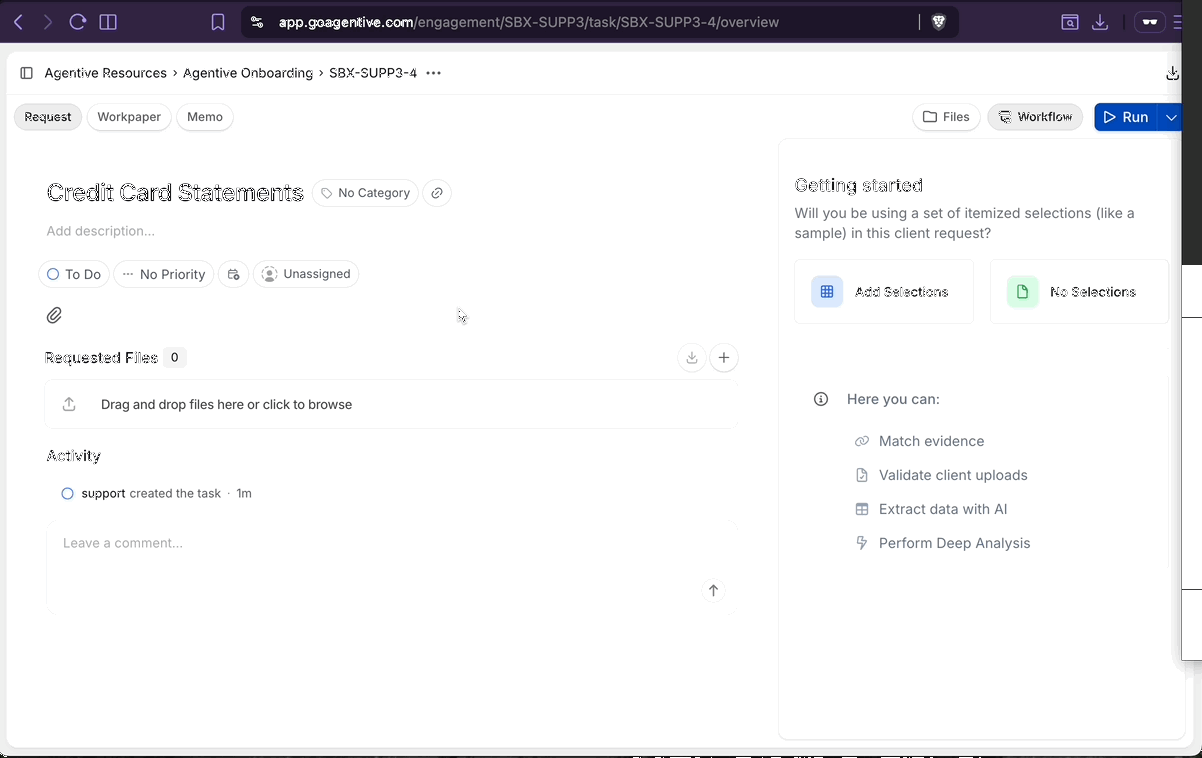Expand the Run dropdown arrow
Screen dimensions: 1202x758
coord(1170,117)
